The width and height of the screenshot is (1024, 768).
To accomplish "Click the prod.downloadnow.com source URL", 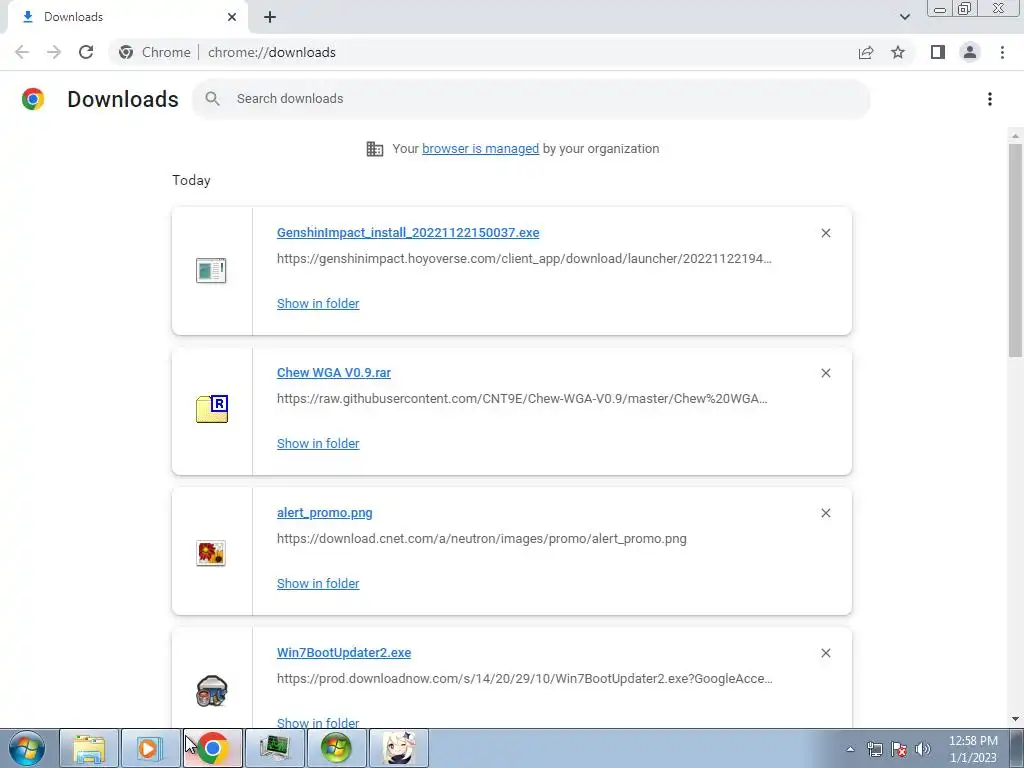I will [525, 679].
